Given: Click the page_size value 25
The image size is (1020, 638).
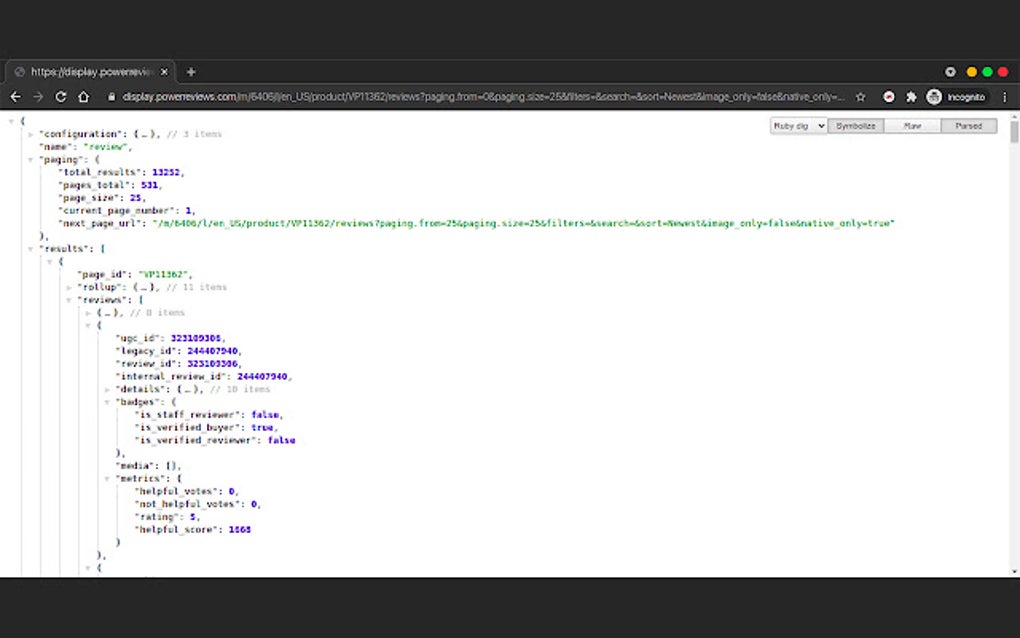Looking at the screenshot, I should click(135, 198).
